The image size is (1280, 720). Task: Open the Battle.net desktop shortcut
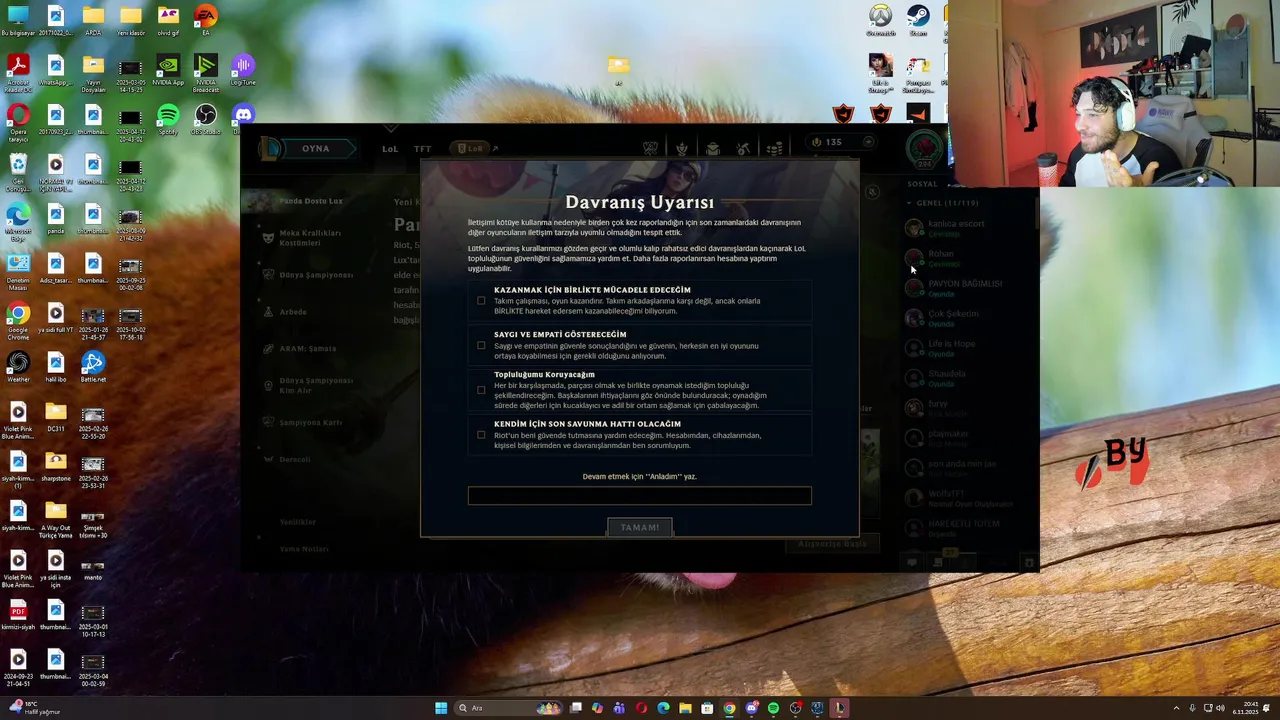click(93, 366)
